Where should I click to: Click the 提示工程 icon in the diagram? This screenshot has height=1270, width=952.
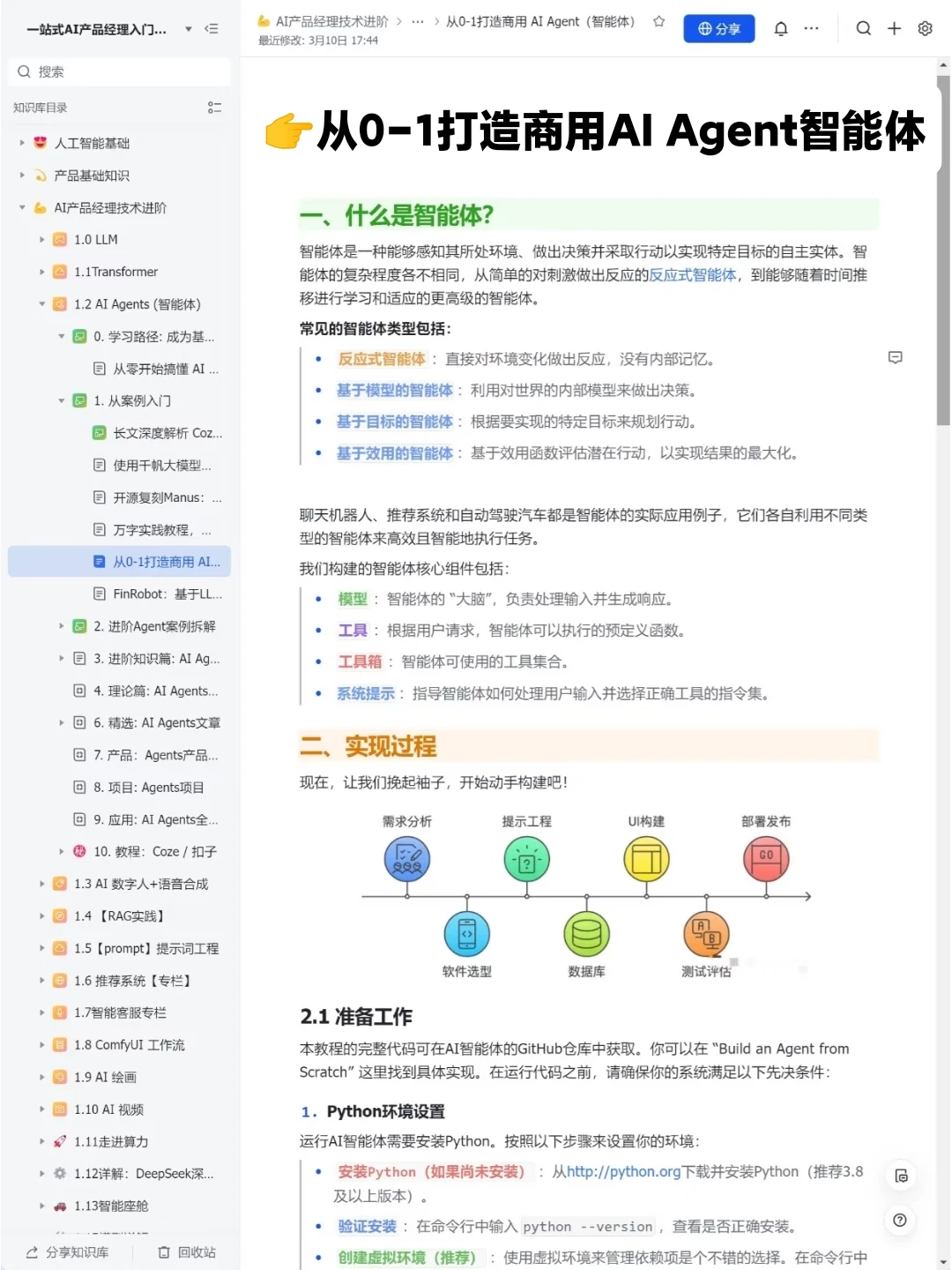527,859
